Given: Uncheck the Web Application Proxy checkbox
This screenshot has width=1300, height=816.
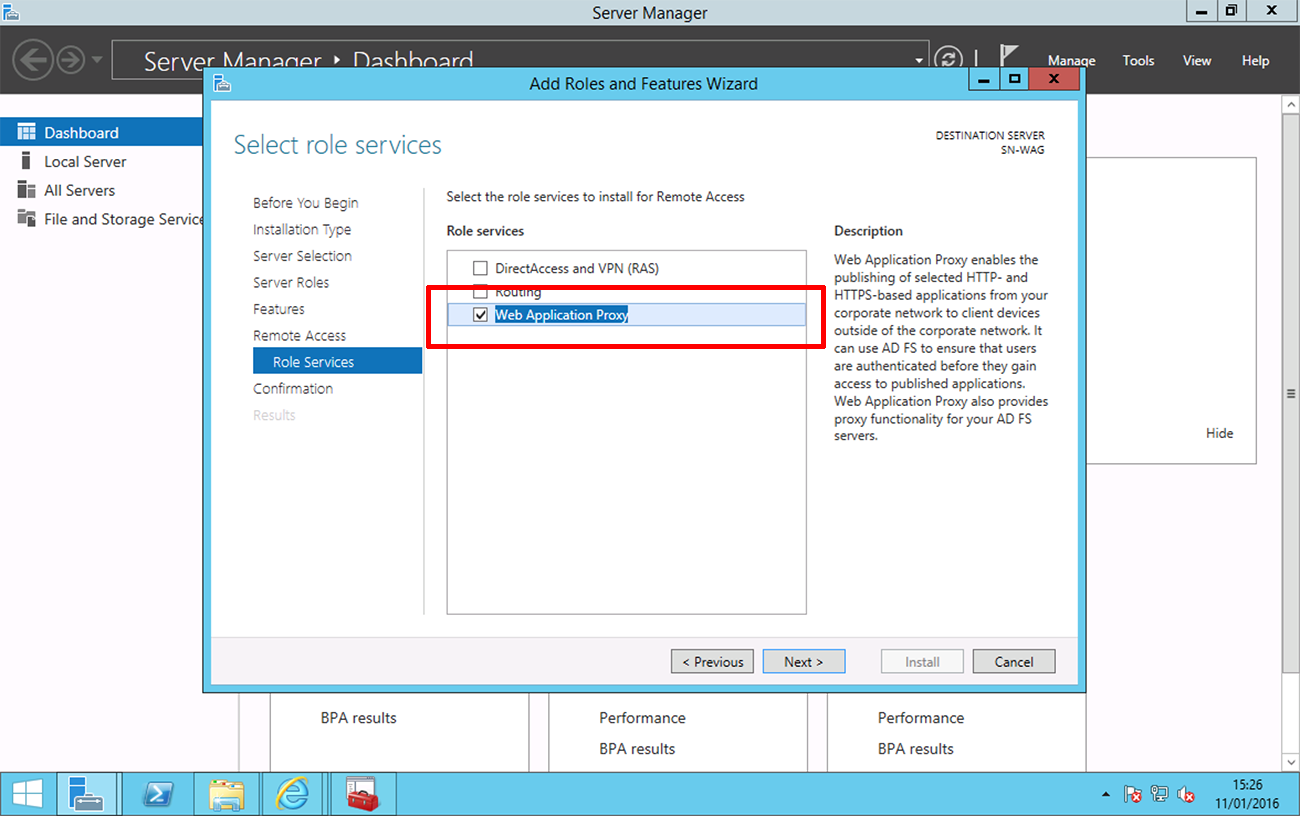Looking at the screenshot, I should point(480,315).
